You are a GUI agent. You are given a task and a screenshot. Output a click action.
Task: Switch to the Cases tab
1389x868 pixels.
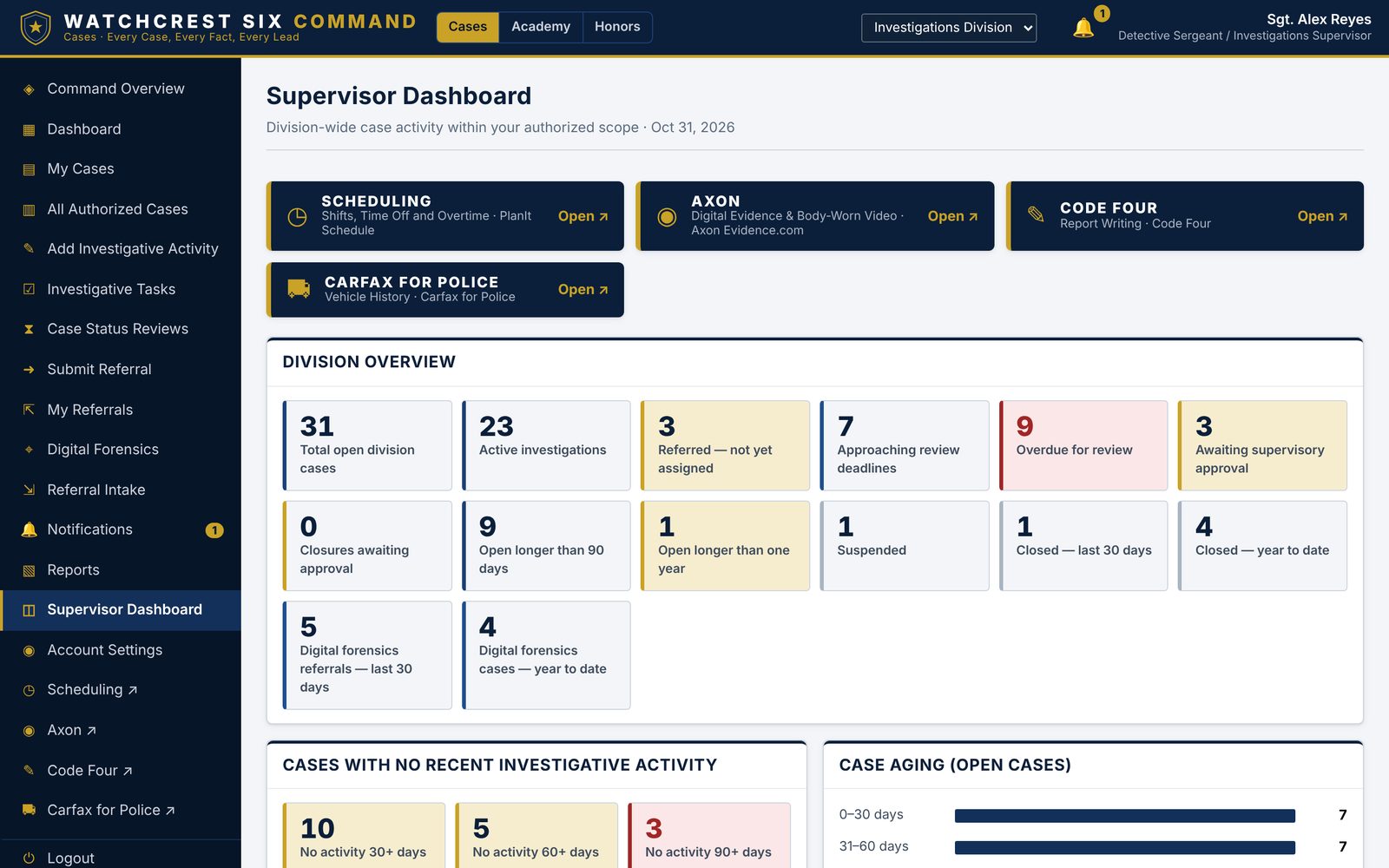click(467, 27)
